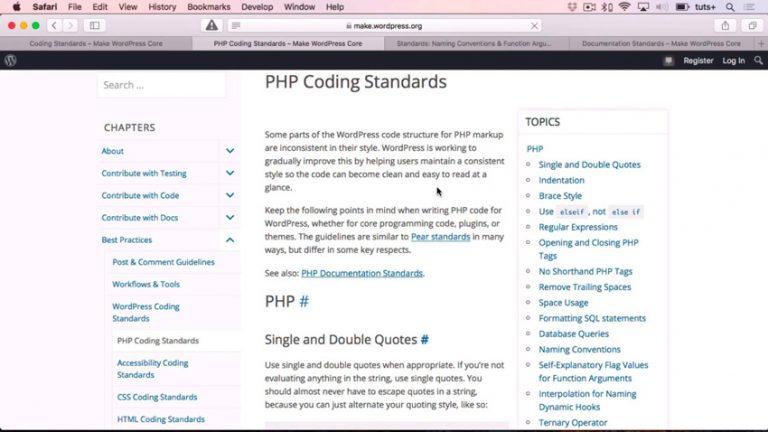768x432 pixels.
Task: Open the Share button in Safari toolbar
Action: [725, 25]
